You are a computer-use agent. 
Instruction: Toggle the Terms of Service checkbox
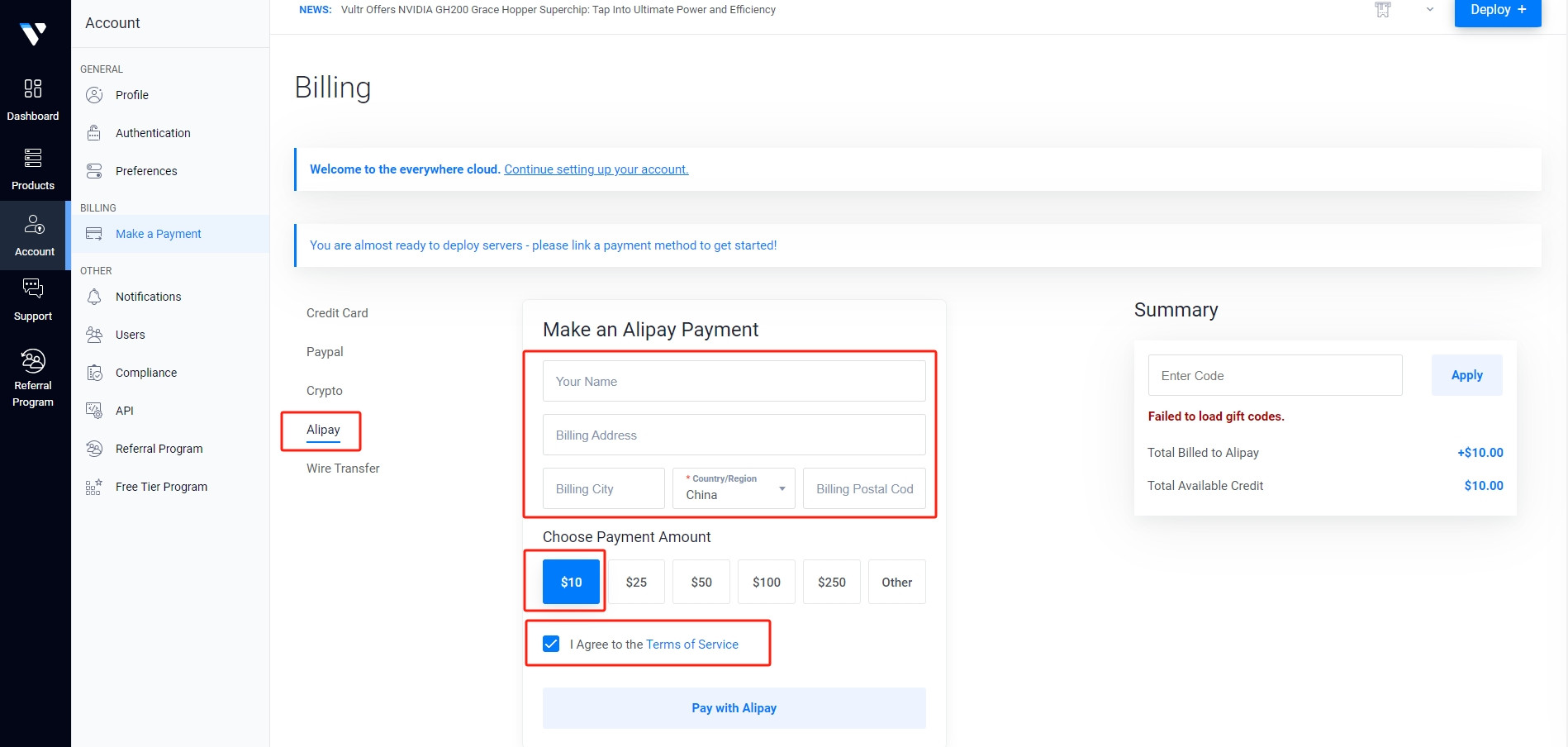point(551,644)
